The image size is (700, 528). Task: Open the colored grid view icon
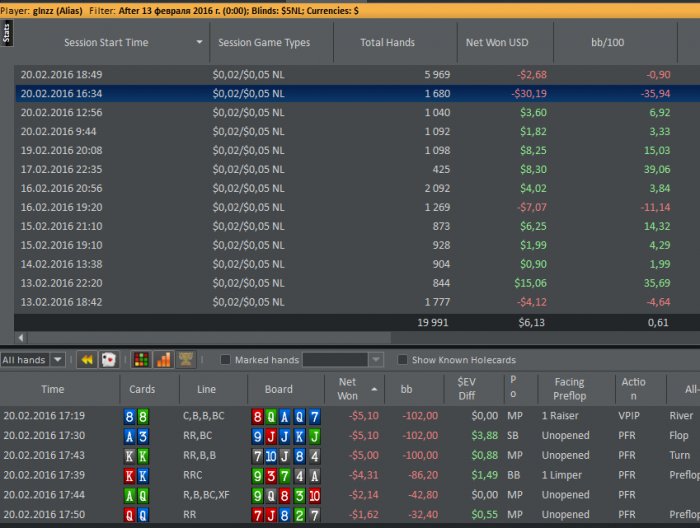coord(141,360)
